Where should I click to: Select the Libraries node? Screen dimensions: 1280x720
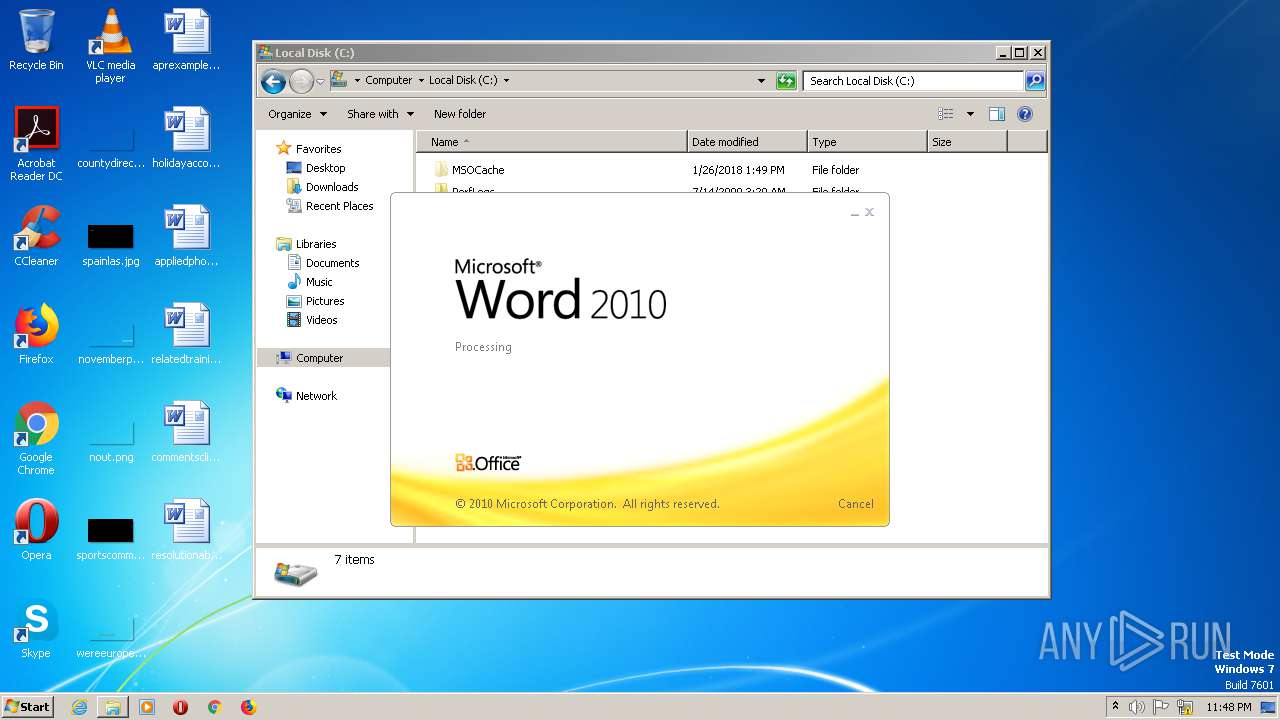tap(315, 244)
